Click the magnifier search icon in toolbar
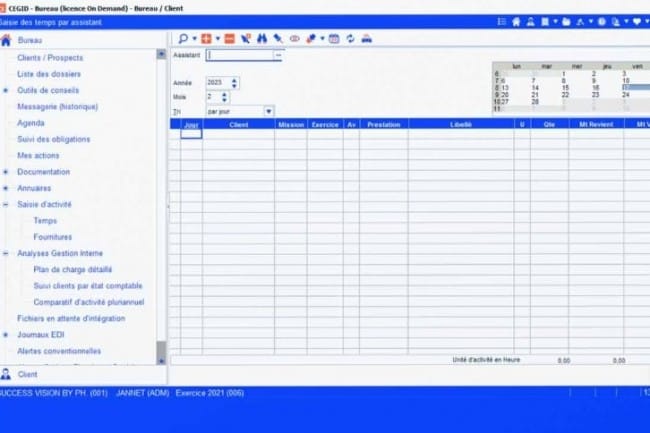The image size is (650, 433). click(x=182, y=38)
